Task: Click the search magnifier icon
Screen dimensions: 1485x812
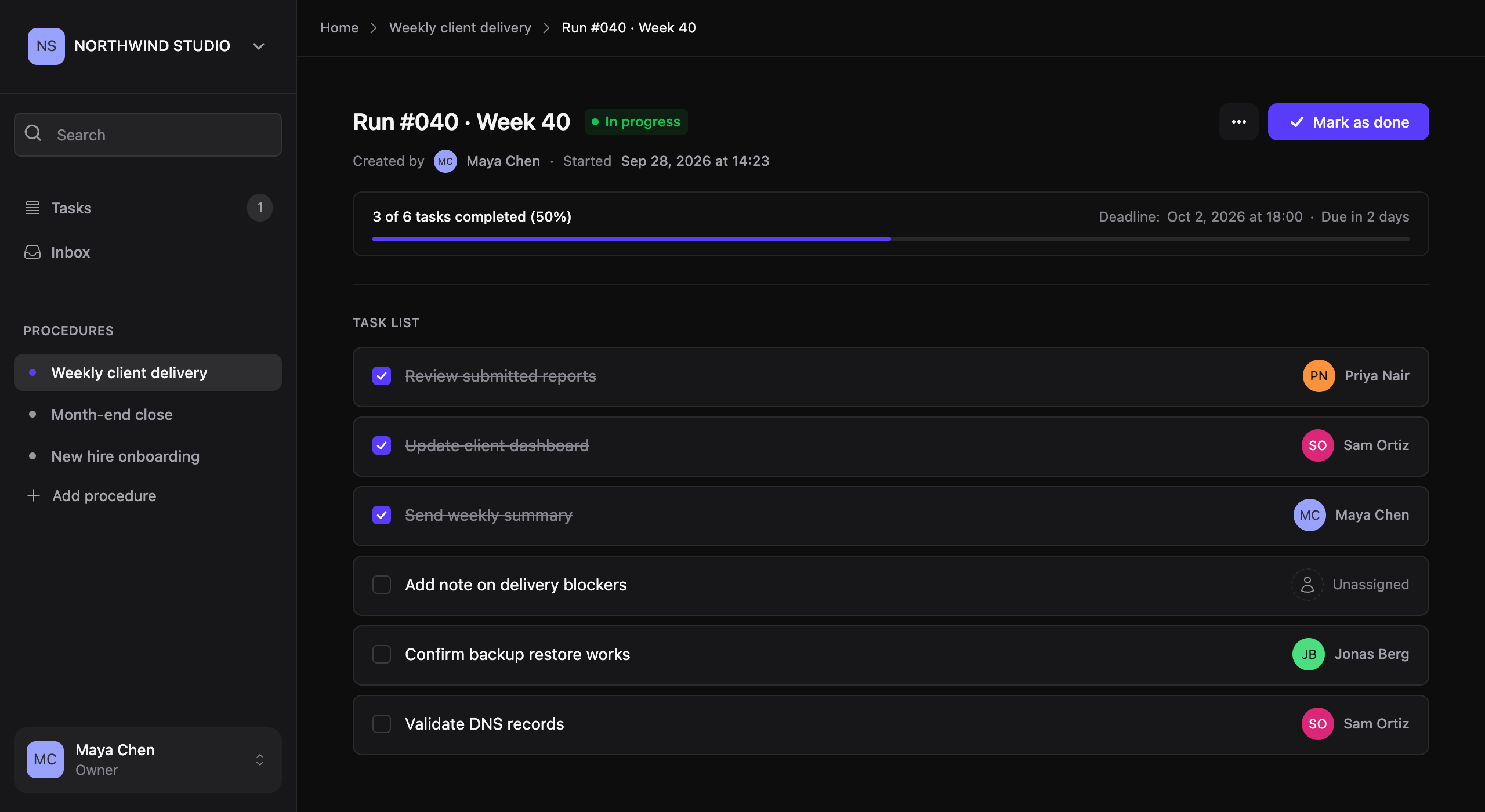Action: [33, 133]
